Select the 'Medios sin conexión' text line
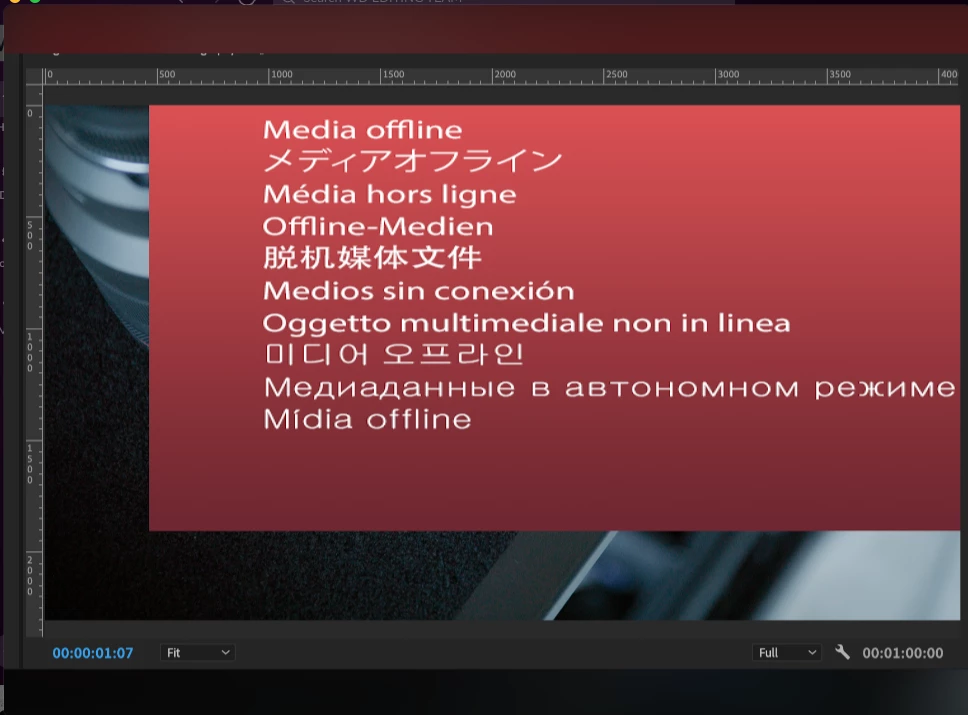 click(419, 291)
